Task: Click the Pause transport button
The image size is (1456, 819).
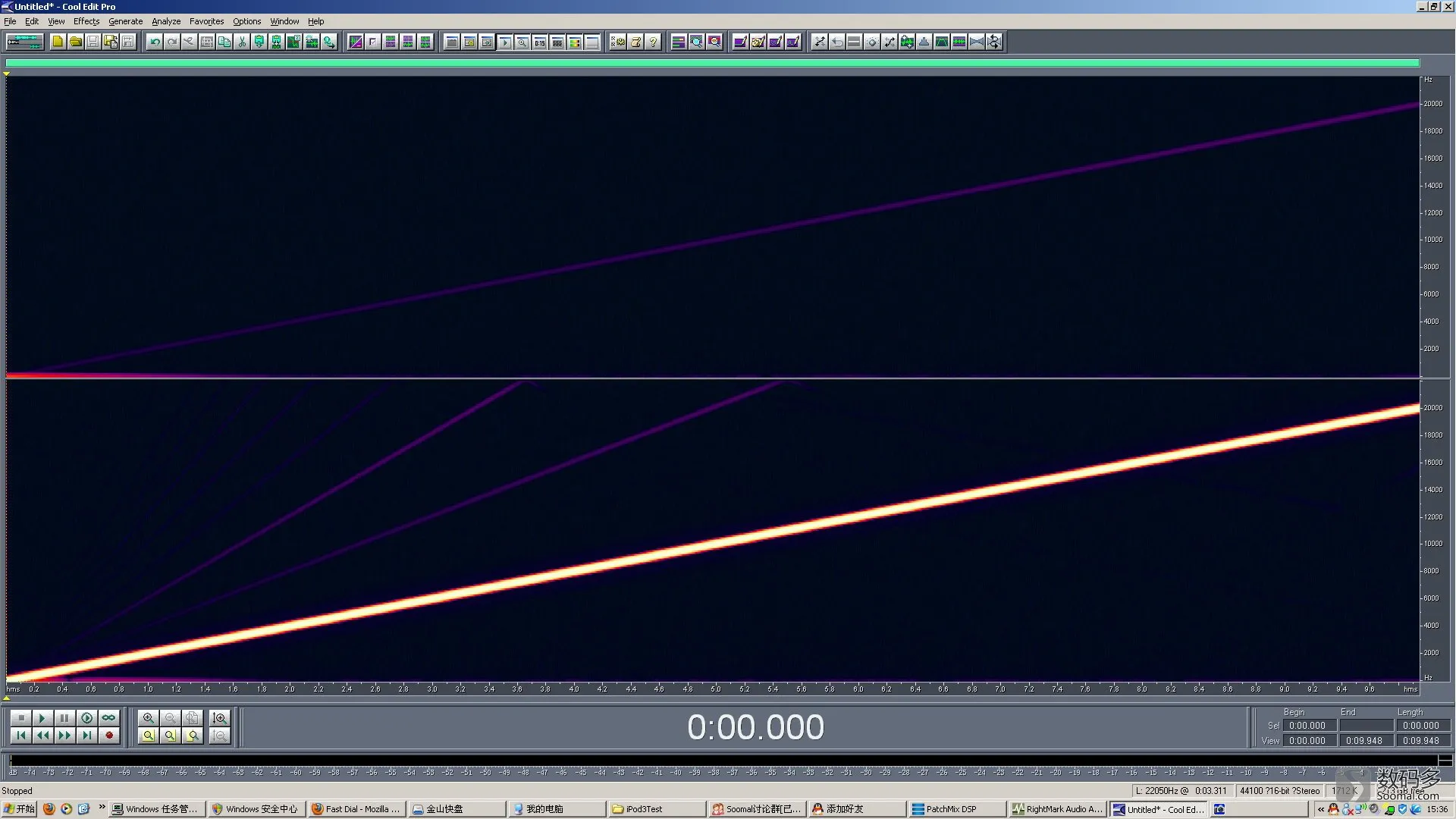Action: coord(64,717)
